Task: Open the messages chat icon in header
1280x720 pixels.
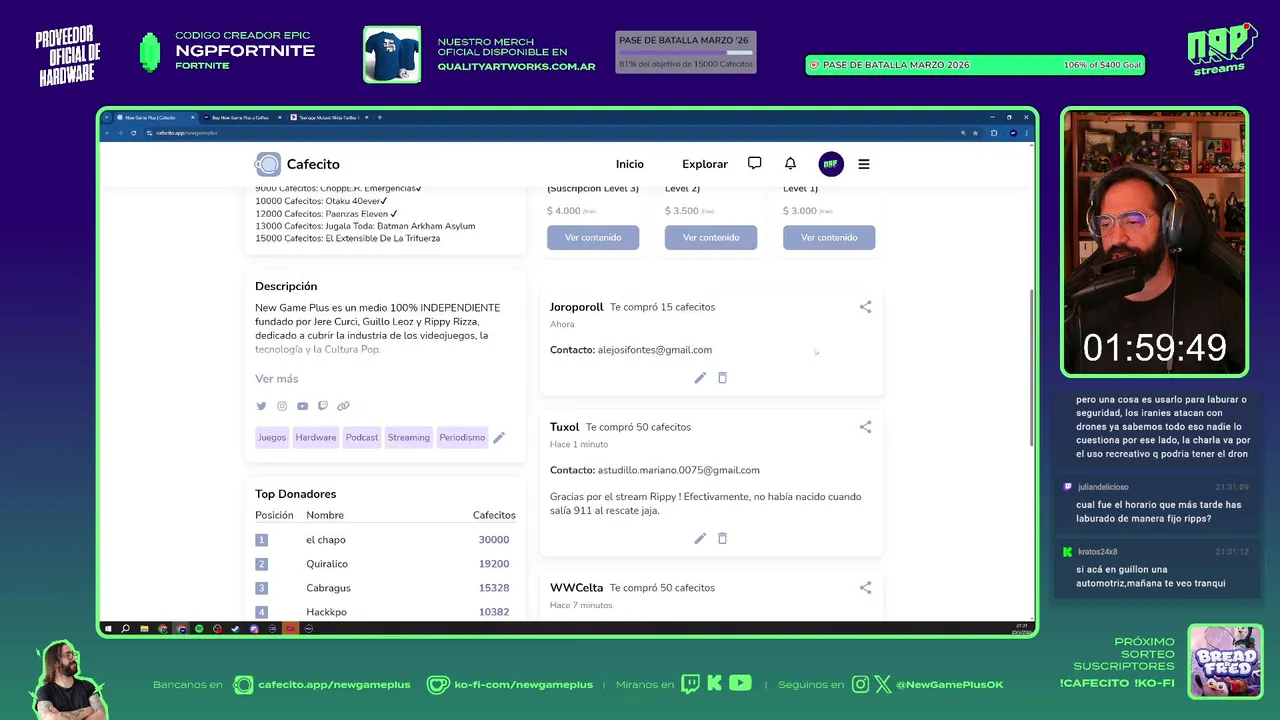Action: (x=755, y=163)
